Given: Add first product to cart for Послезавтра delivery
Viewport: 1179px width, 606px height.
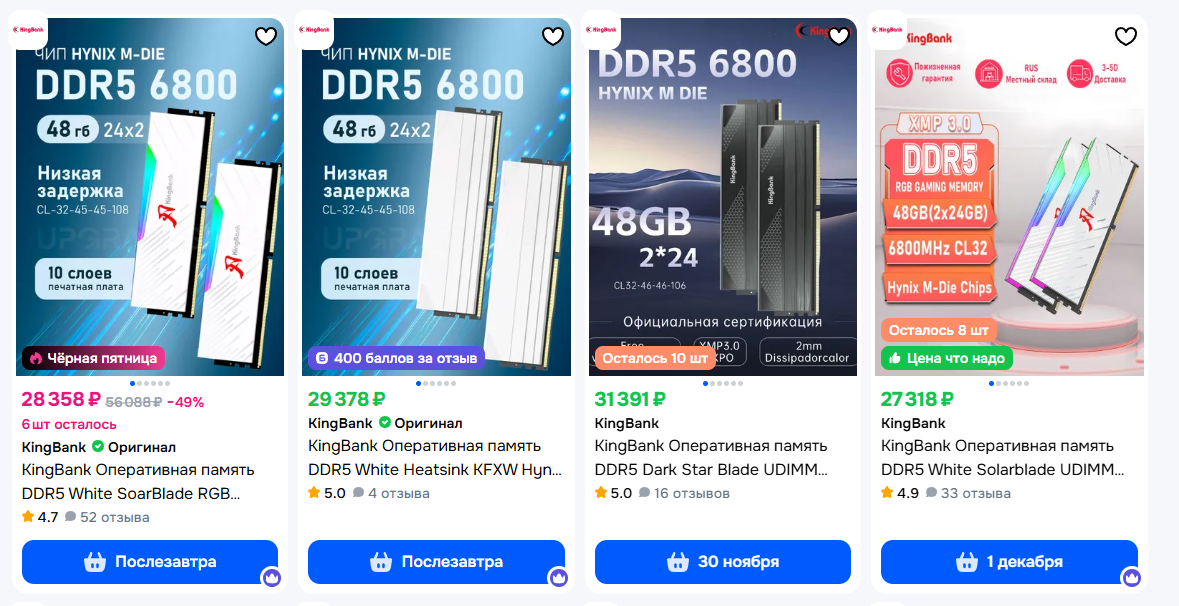Looking at the screenshot, I should (150, 562).
